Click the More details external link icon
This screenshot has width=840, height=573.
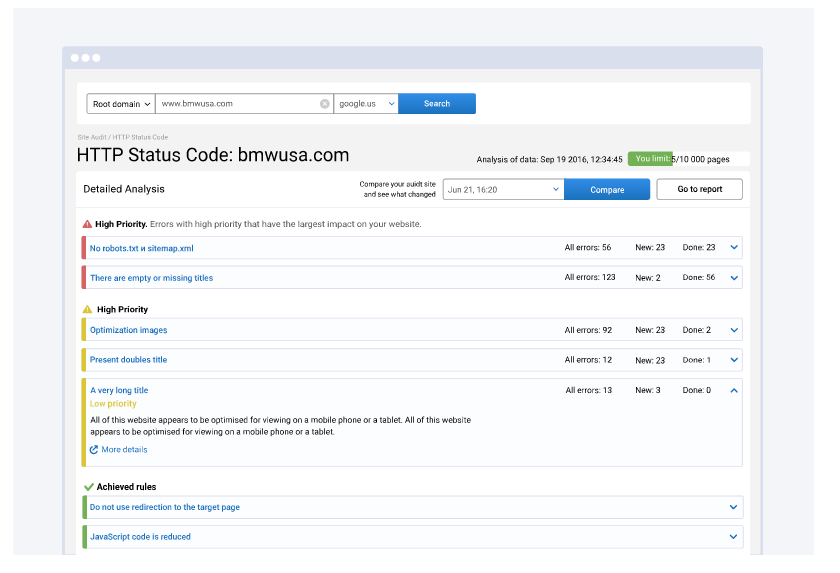(94, 450)
